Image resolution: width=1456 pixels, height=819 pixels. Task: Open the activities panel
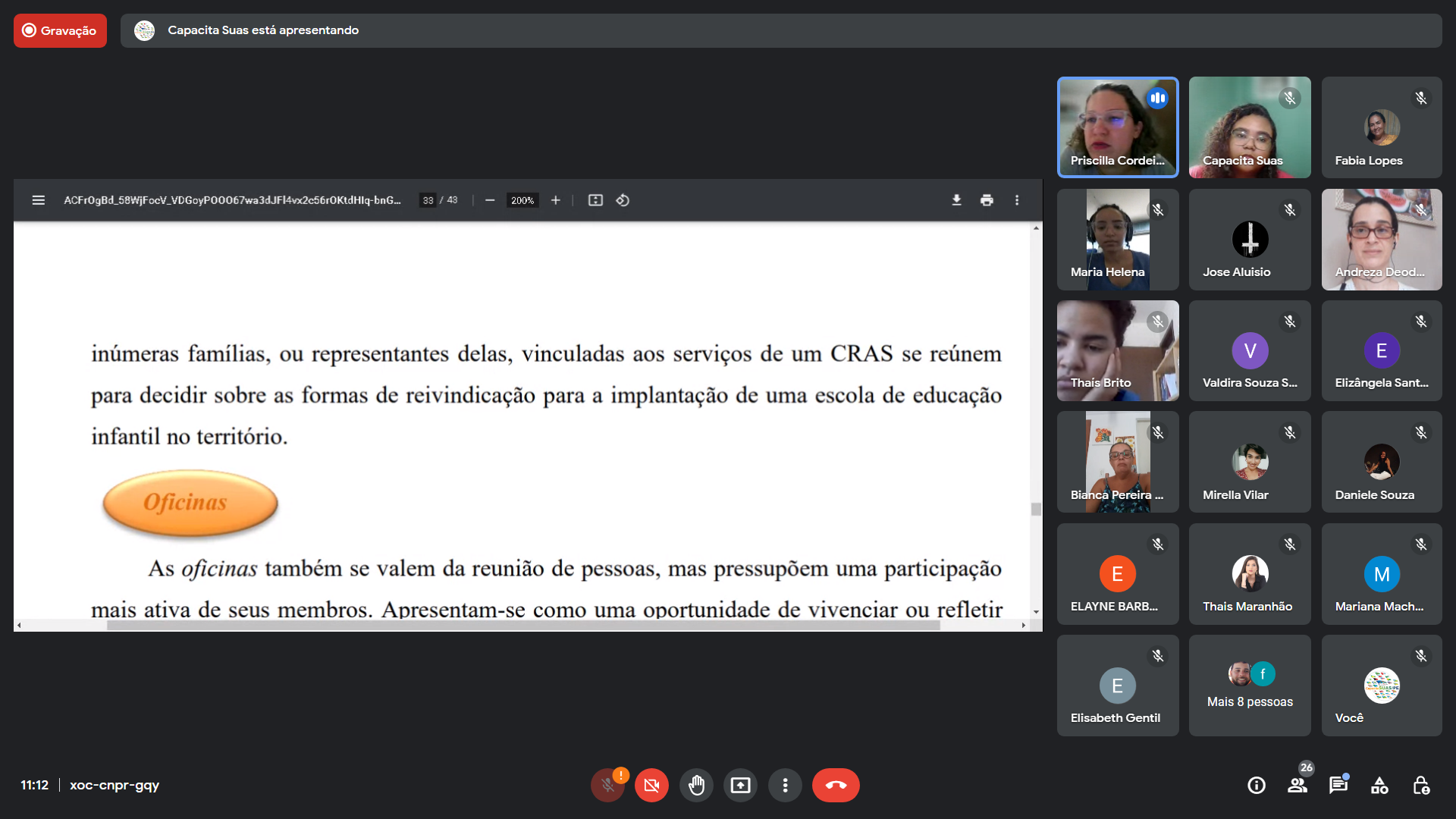[1379, 785]
